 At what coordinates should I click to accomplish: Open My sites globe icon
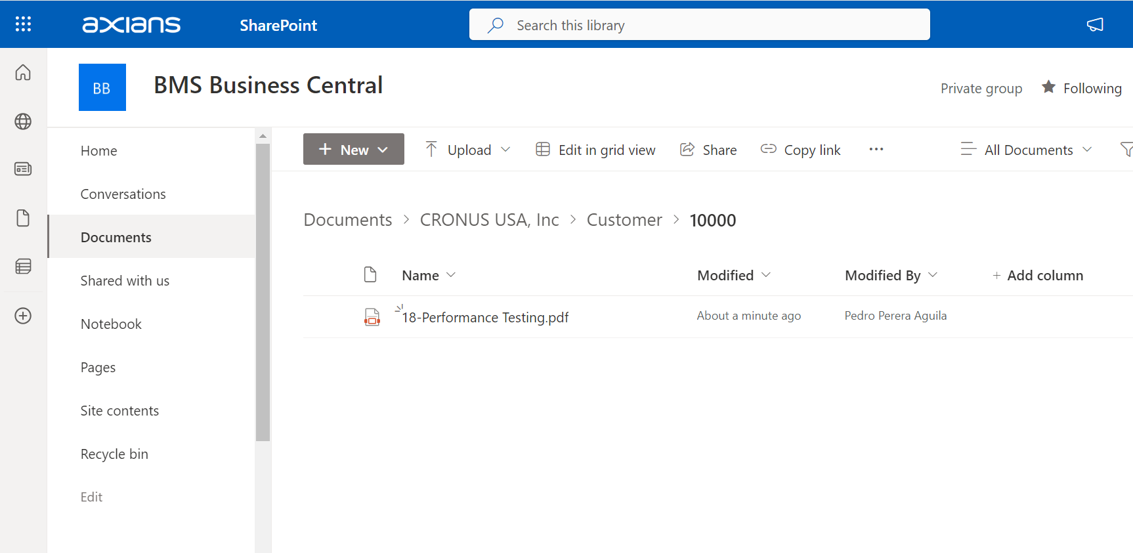pyautogui.click(x=23, y=122)
